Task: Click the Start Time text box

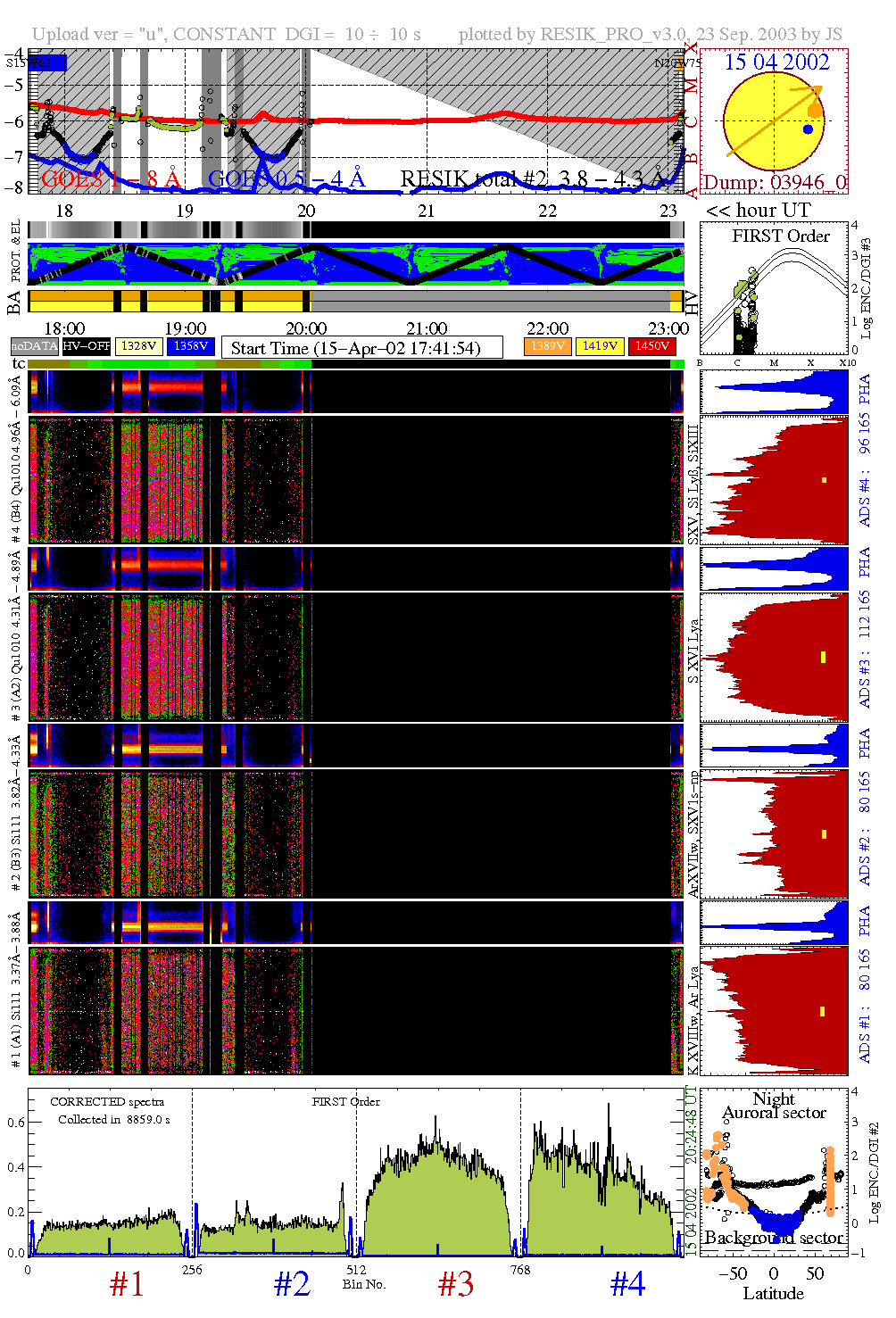Action: (361, 348)
